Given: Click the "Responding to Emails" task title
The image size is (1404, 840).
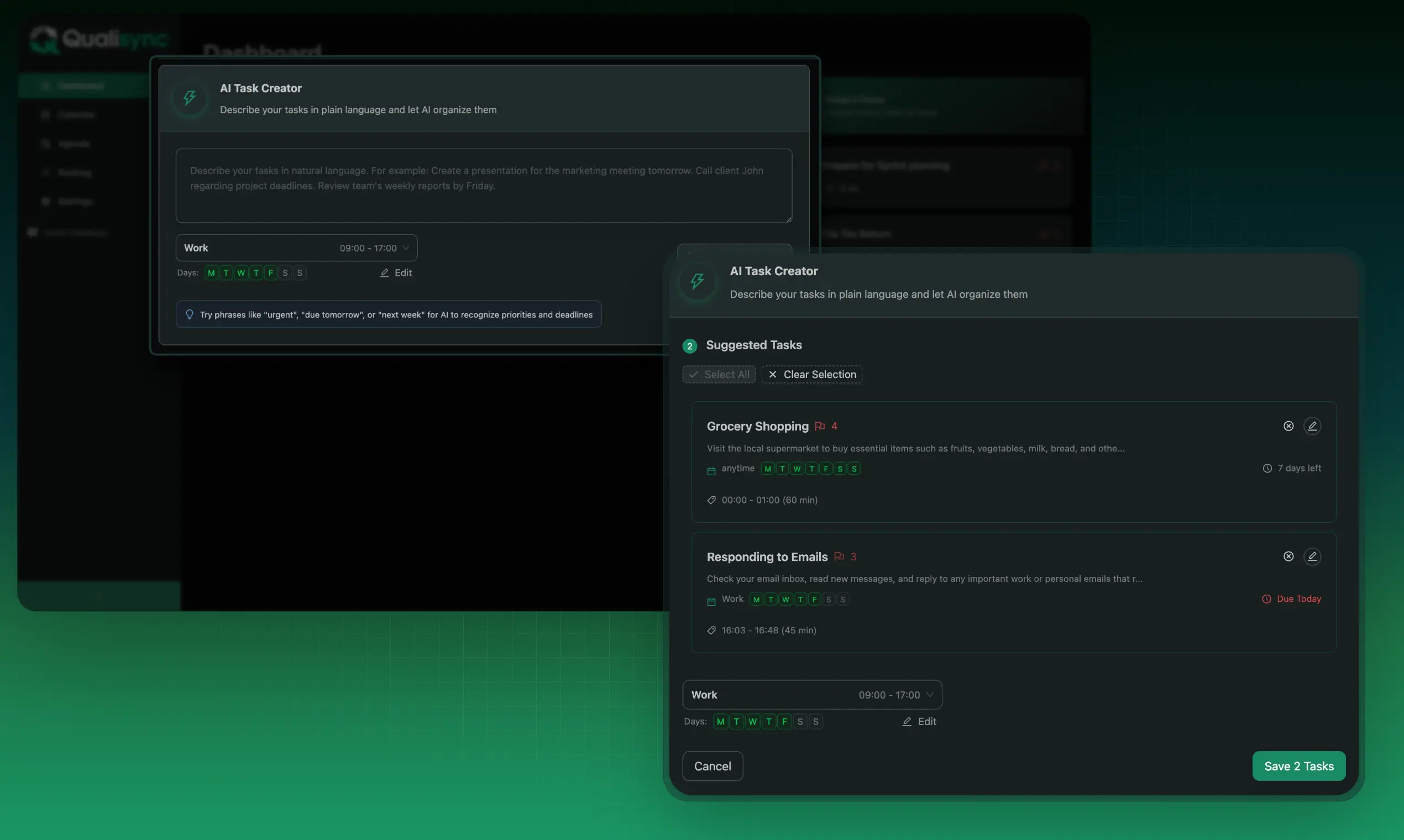Looking at the screenshot, I should tap(767, 557).
